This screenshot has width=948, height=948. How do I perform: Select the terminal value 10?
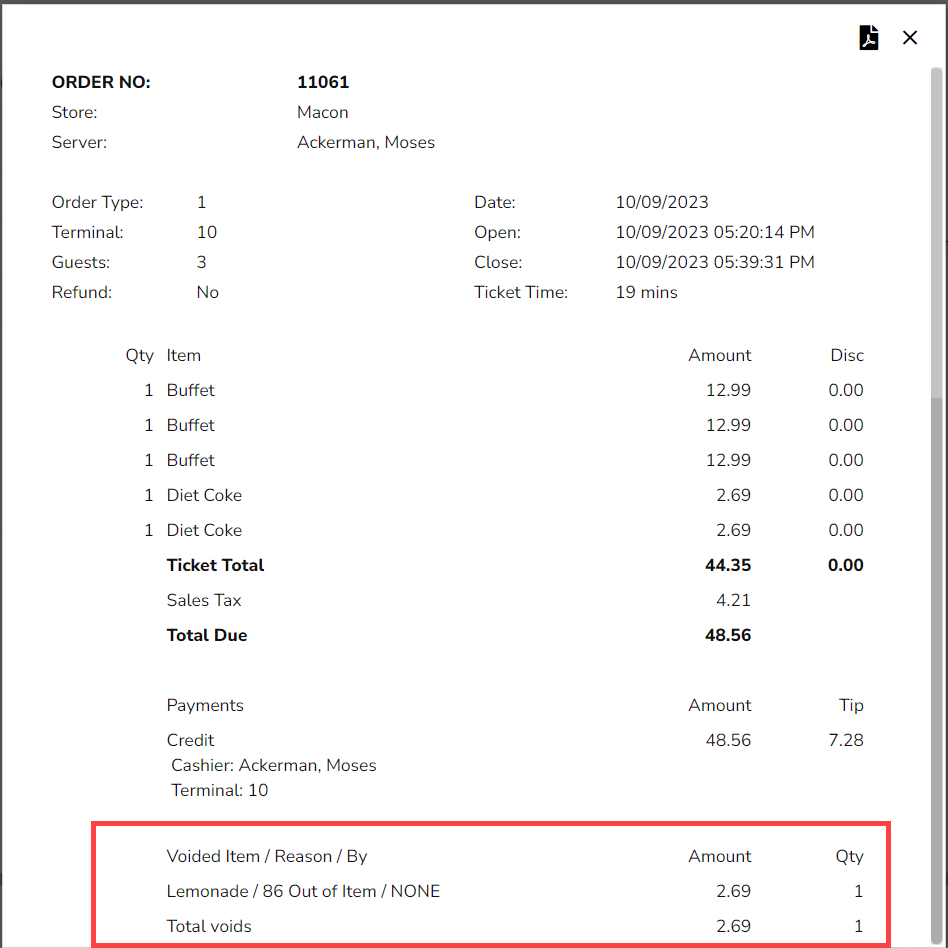tap(207, 232)
